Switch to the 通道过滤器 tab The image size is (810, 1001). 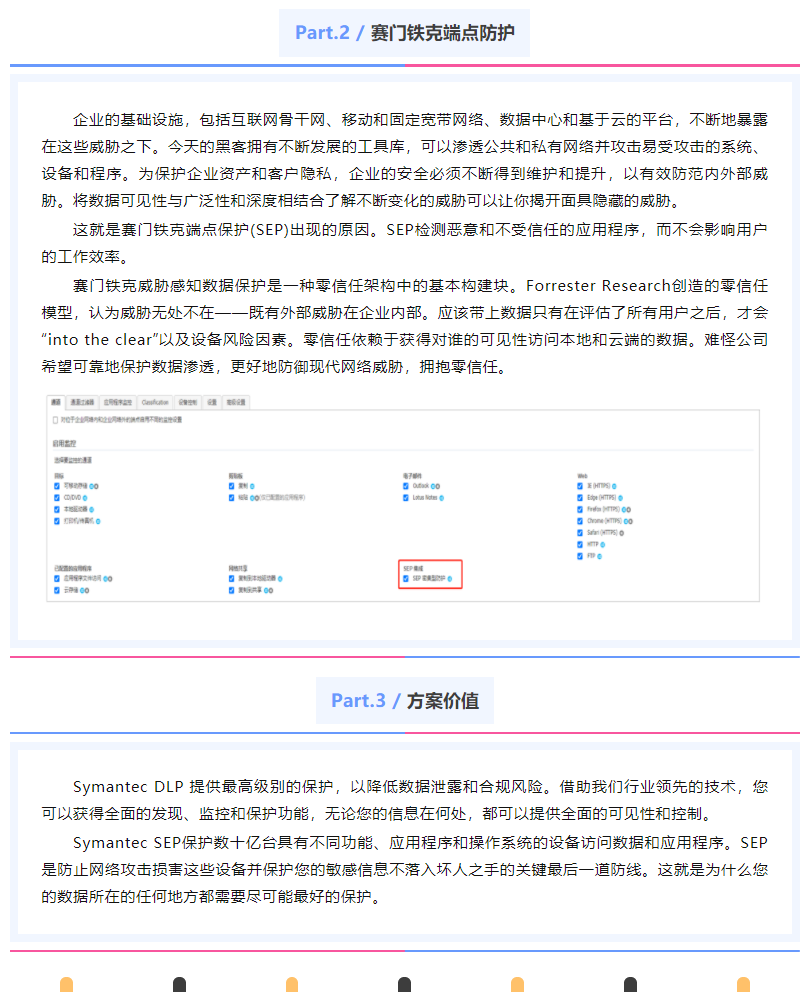pos(82,402)
